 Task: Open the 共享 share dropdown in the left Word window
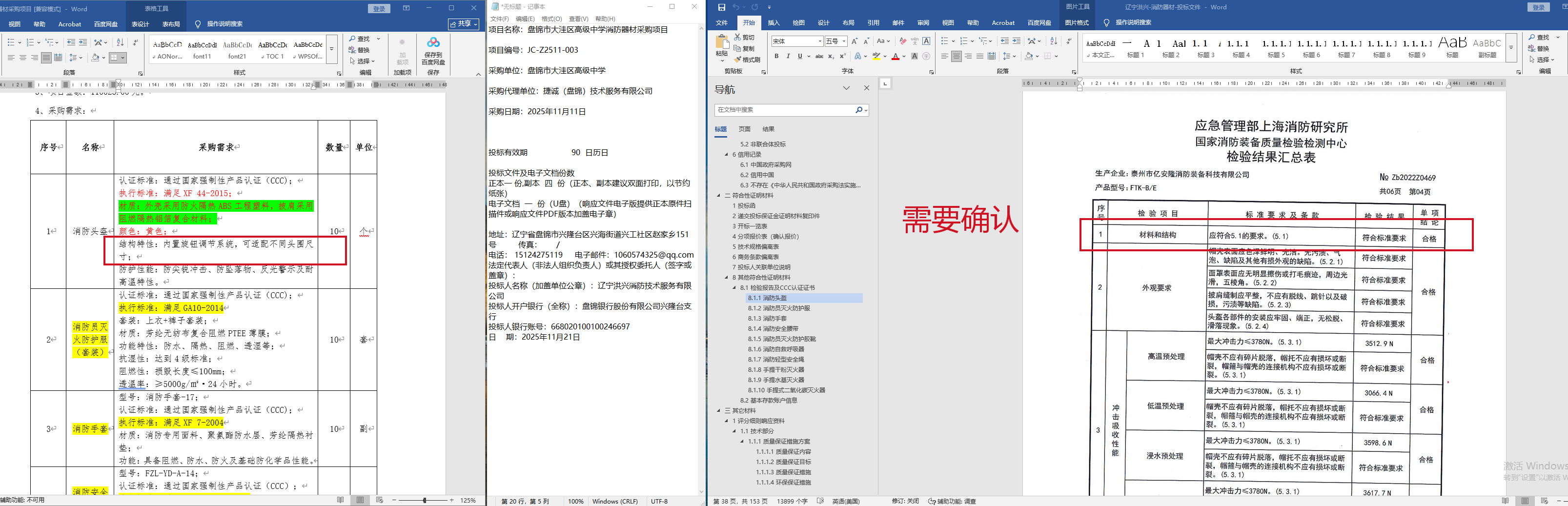(x=464, y=24)
